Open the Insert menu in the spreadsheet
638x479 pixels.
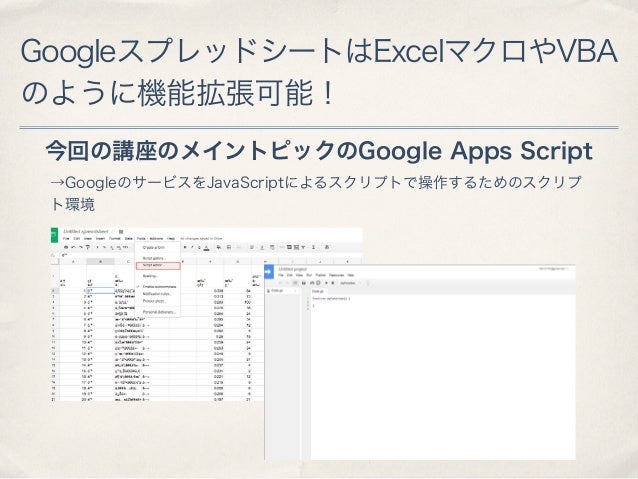(101, 238)
